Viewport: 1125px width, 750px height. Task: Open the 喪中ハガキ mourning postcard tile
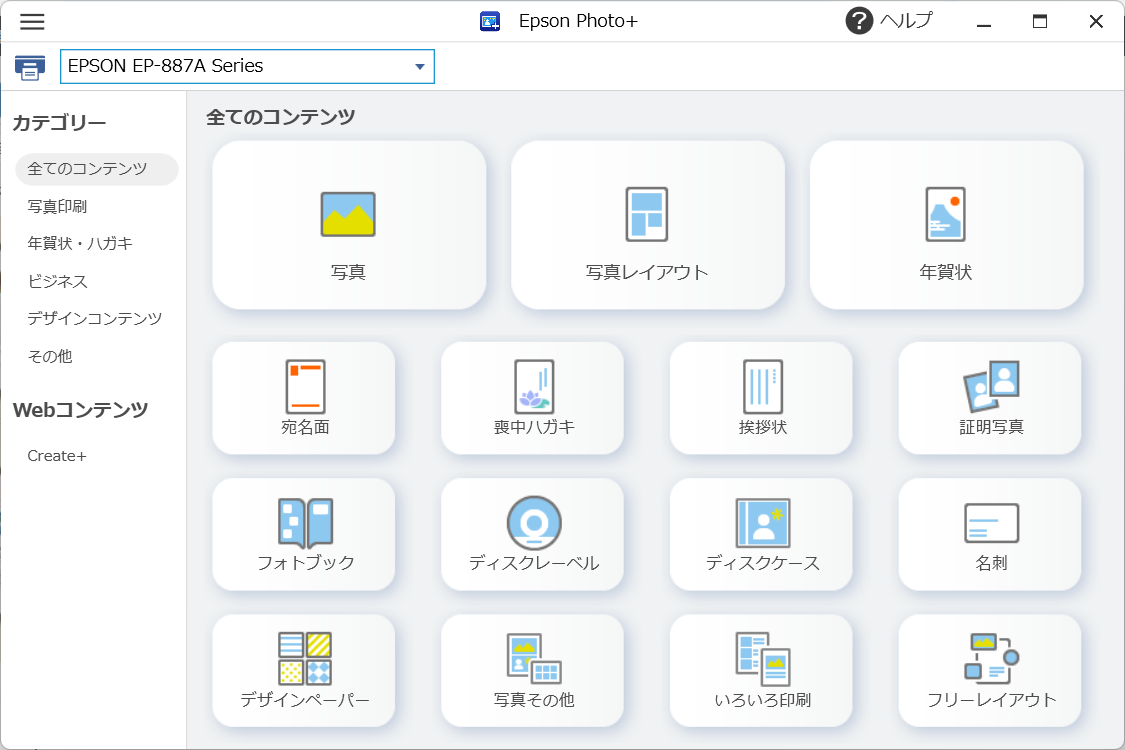(532, 398)
